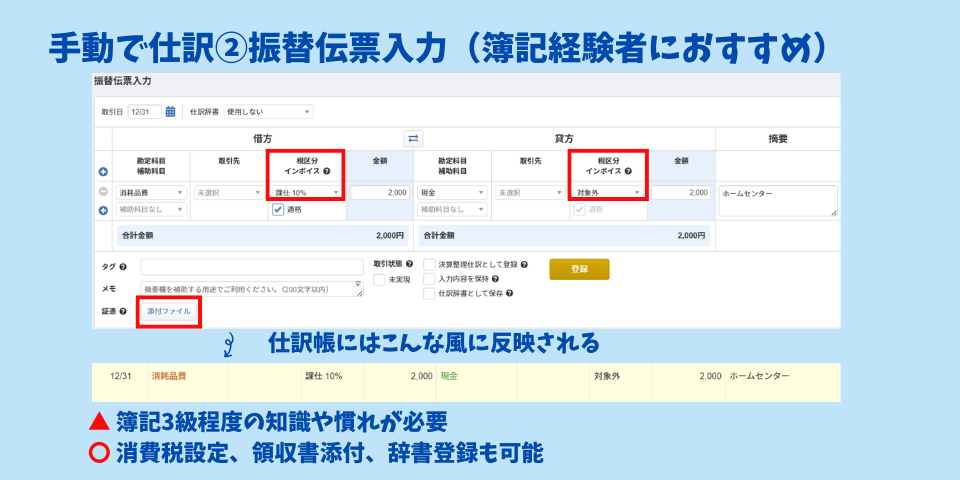Open the debit 消耗品費 account dropdown

pyautogui.click(x=151, y=193)
